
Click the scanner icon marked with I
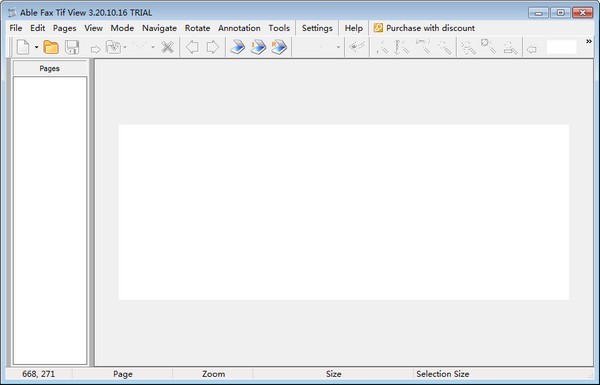pyautogui.click(x=258, y=47)
